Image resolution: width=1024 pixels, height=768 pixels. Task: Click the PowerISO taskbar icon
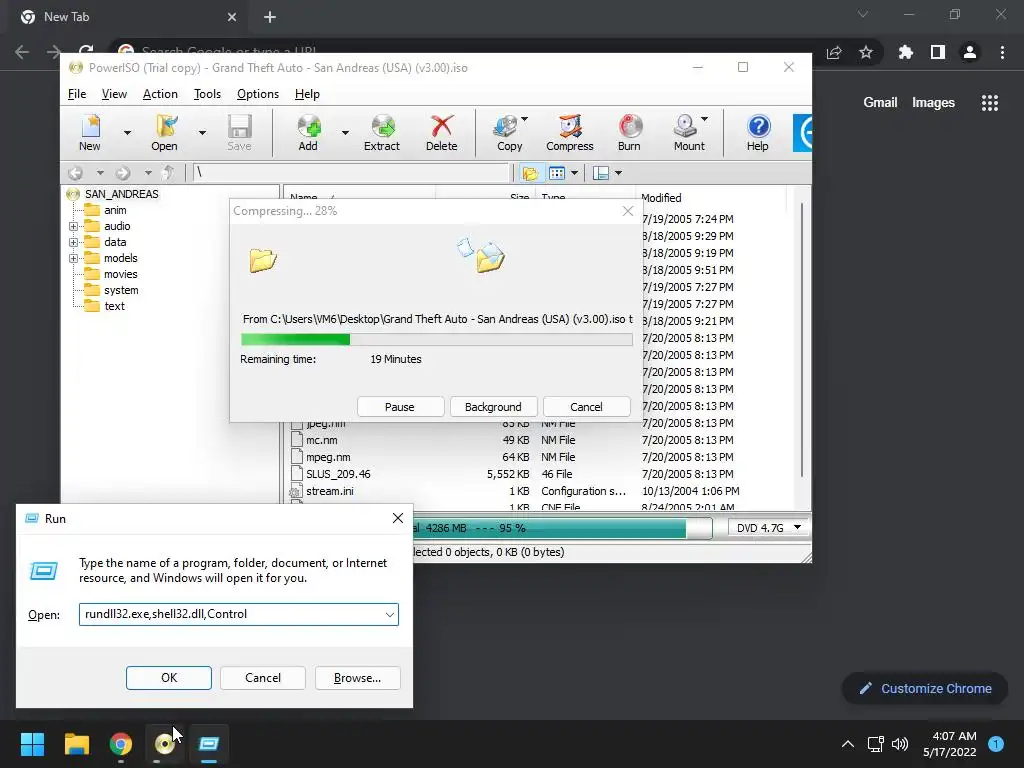click(165, 744)
